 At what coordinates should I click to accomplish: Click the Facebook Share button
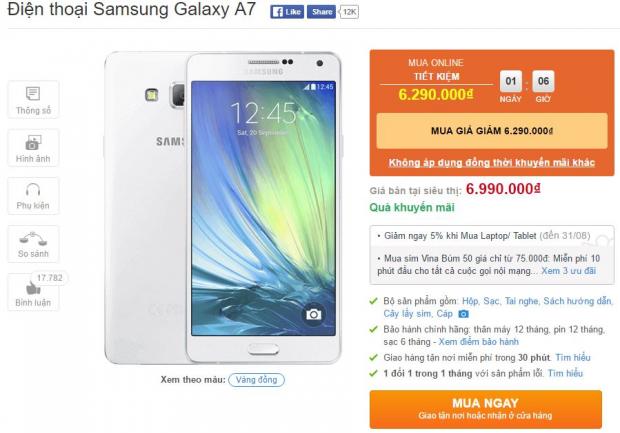[321, 12]
